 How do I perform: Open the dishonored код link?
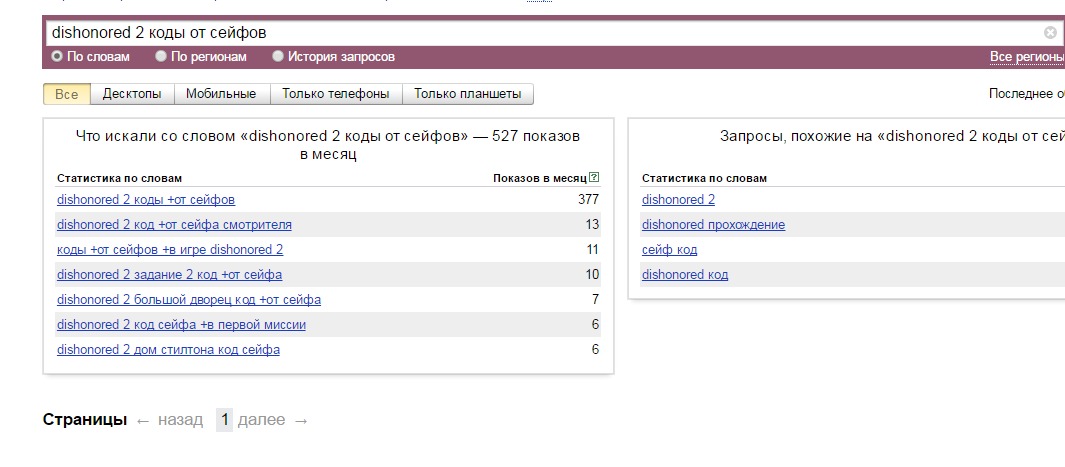click(x=685, y=275)
